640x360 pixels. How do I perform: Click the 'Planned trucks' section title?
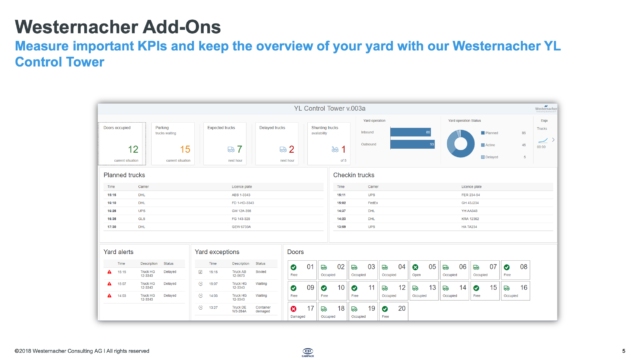pos(124,175)
